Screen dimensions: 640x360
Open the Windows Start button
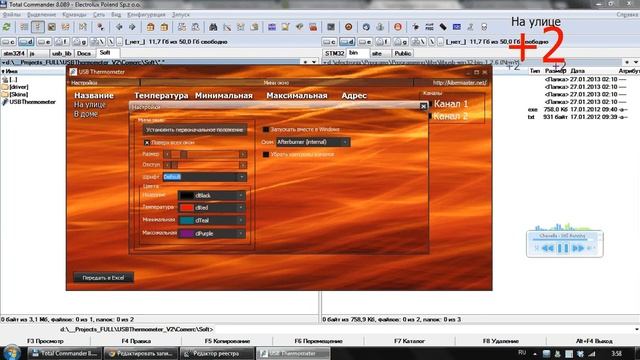[x=12, y=353]
